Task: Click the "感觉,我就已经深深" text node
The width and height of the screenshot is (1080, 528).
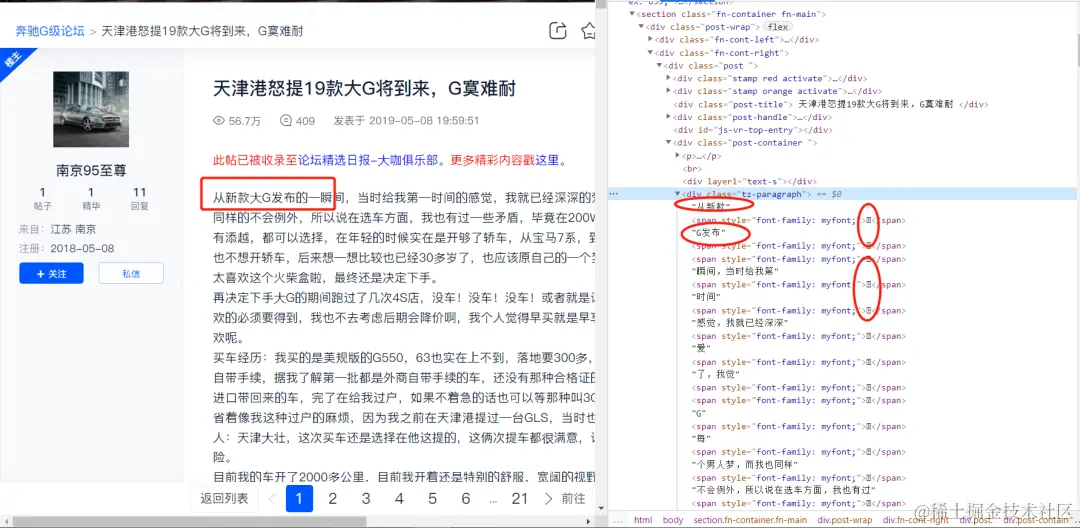Action: click(x=739, y=323)
